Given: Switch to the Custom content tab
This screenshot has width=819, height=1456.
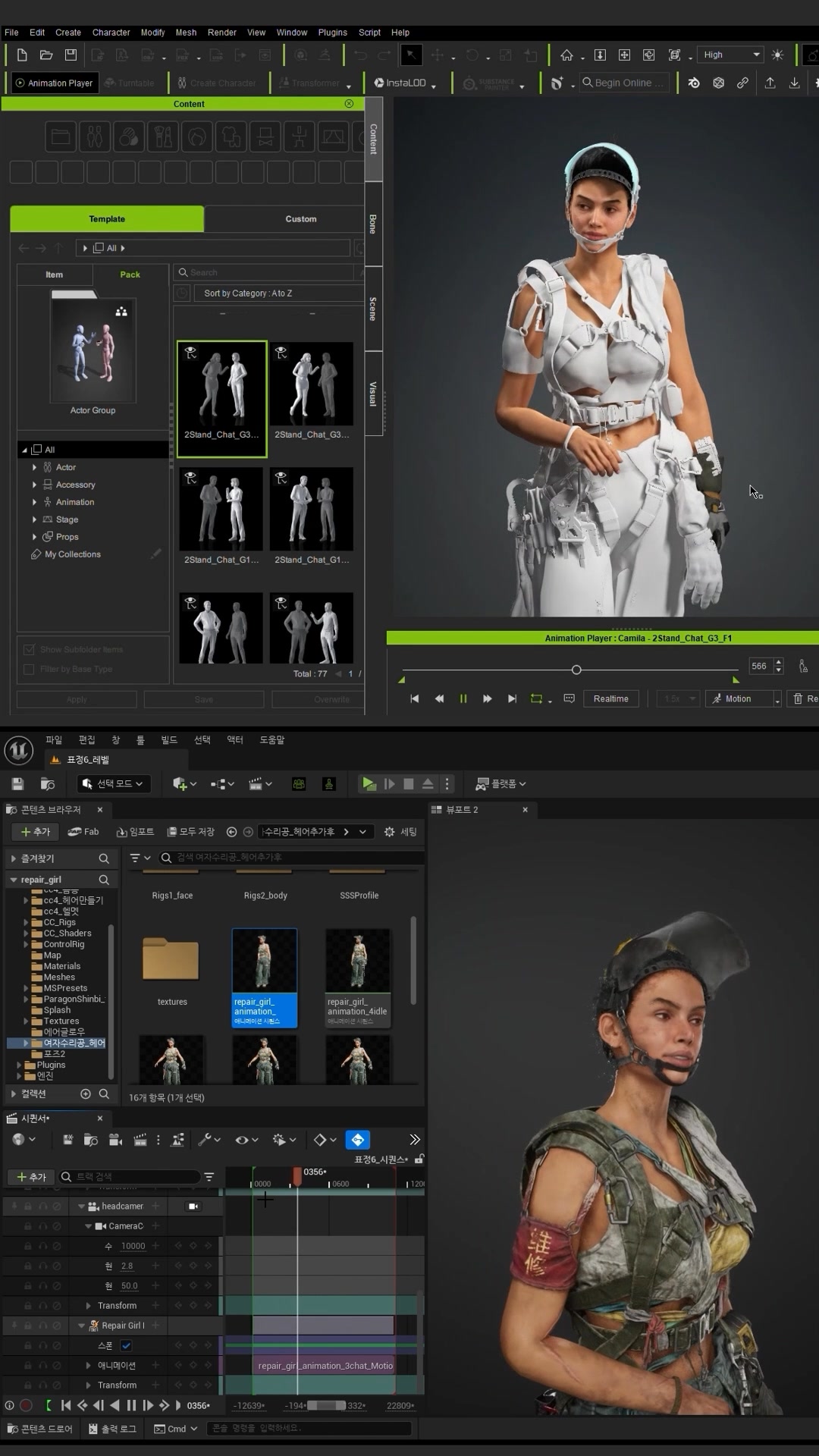Looking at the screenshot, I should [x=301, y=219].
